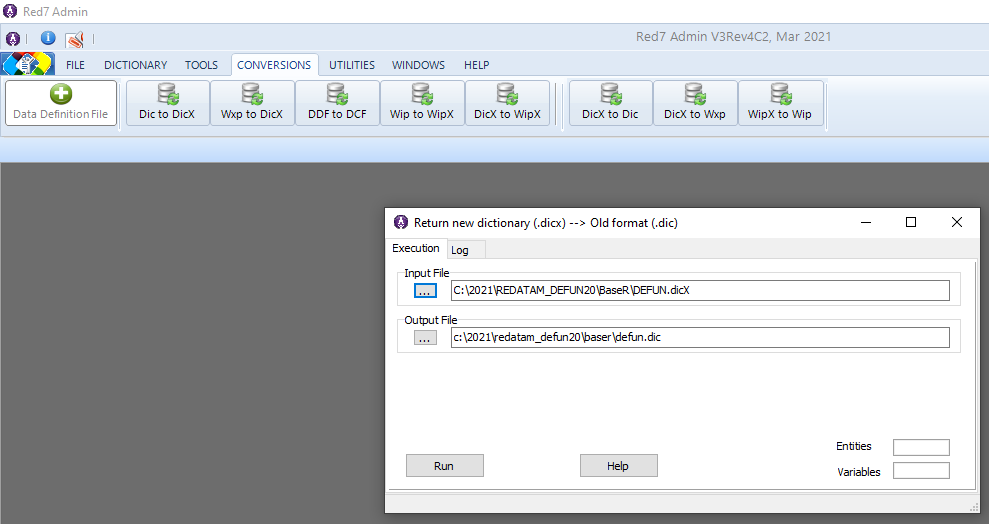
Task: Click the purple Red7 icon in quick toolbar
Action: (13, 39)
